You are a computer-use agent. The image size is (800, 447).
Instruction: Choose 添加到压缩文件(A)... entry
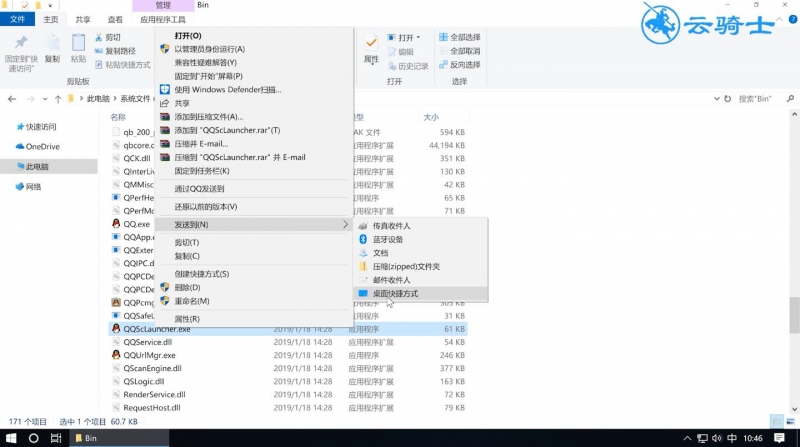click(254, 116)
